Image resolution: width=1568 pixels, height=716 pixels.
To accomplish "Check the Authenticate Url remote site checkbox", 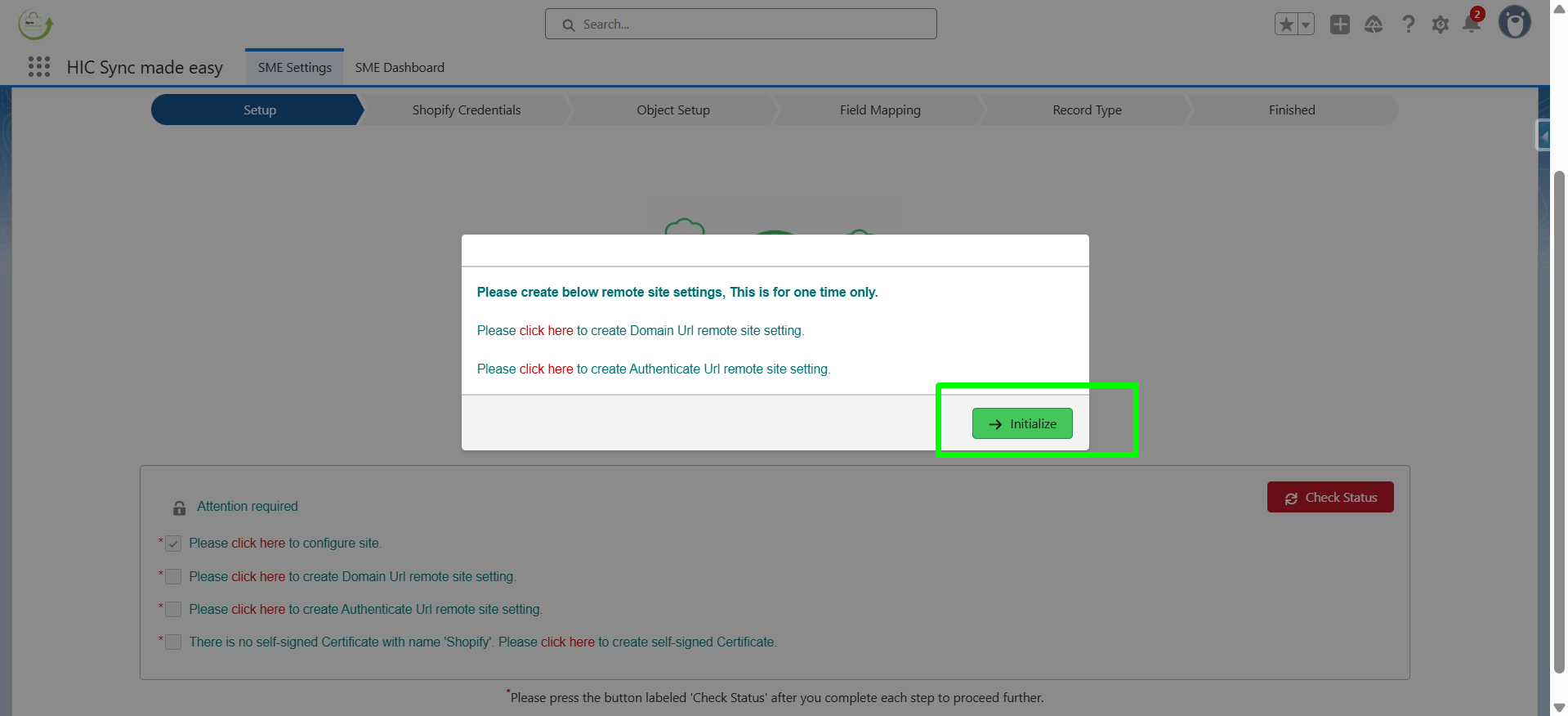I will coord(173,610).
